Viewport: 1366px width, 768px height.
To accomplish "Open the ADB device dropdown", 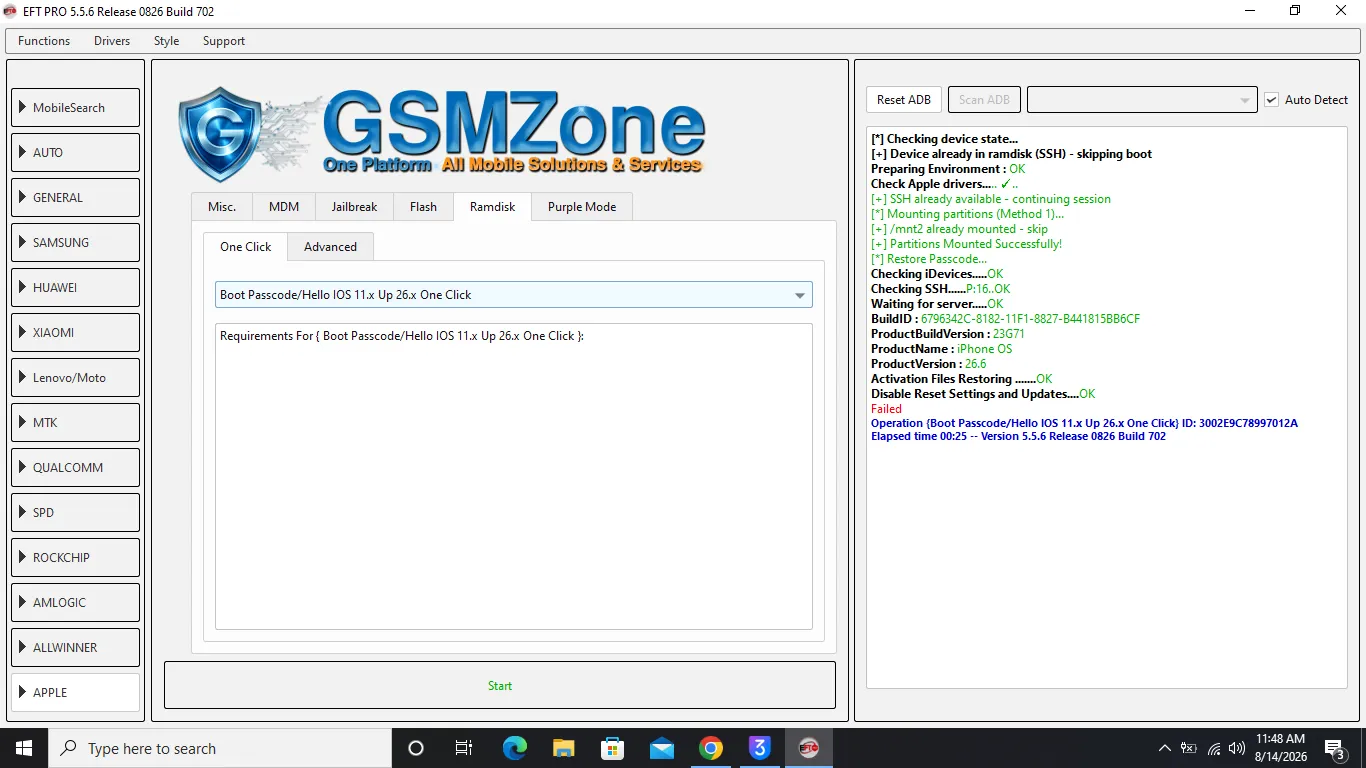I will click(1141, 100).
